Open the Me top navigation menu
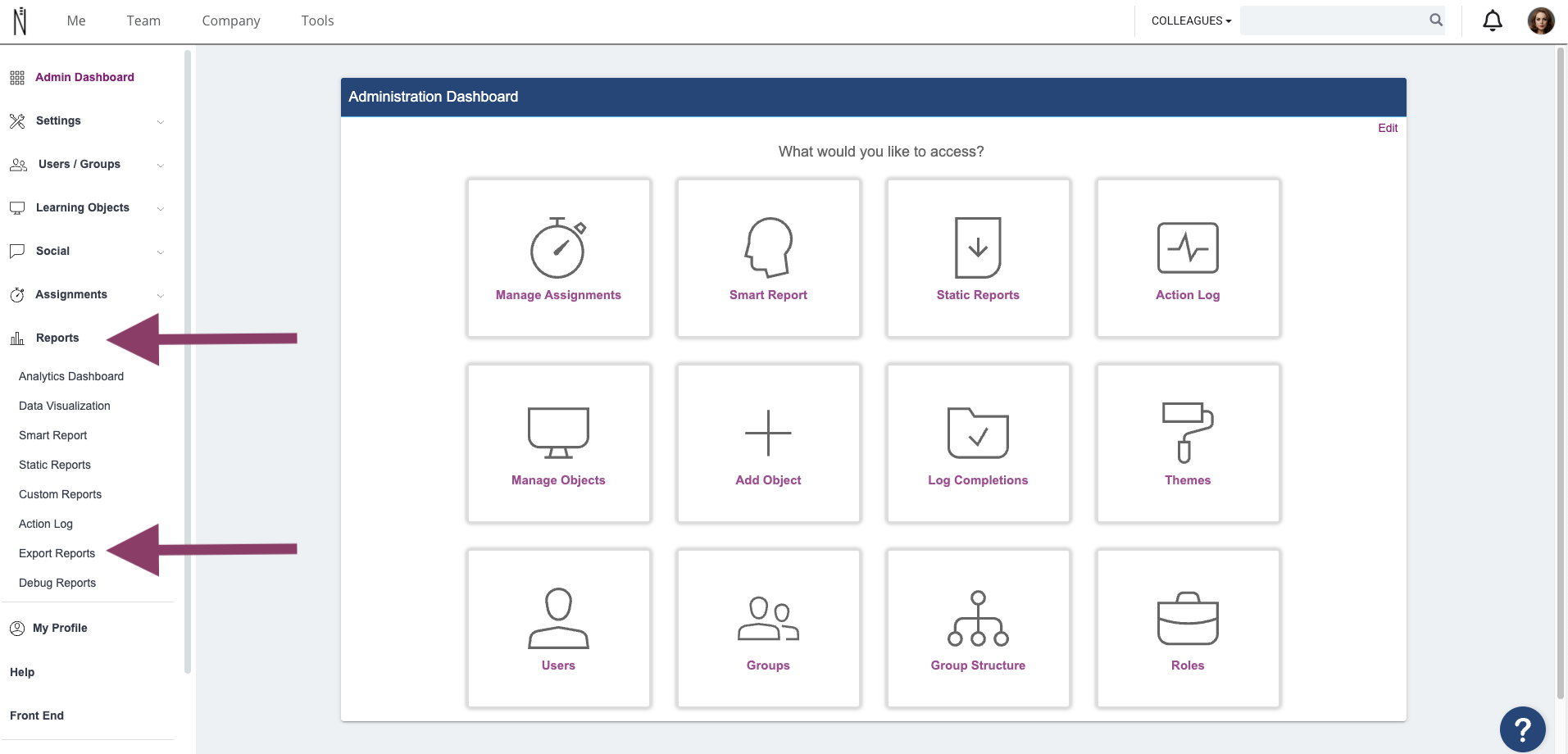 pyautogui.click(x=76, y=20)
